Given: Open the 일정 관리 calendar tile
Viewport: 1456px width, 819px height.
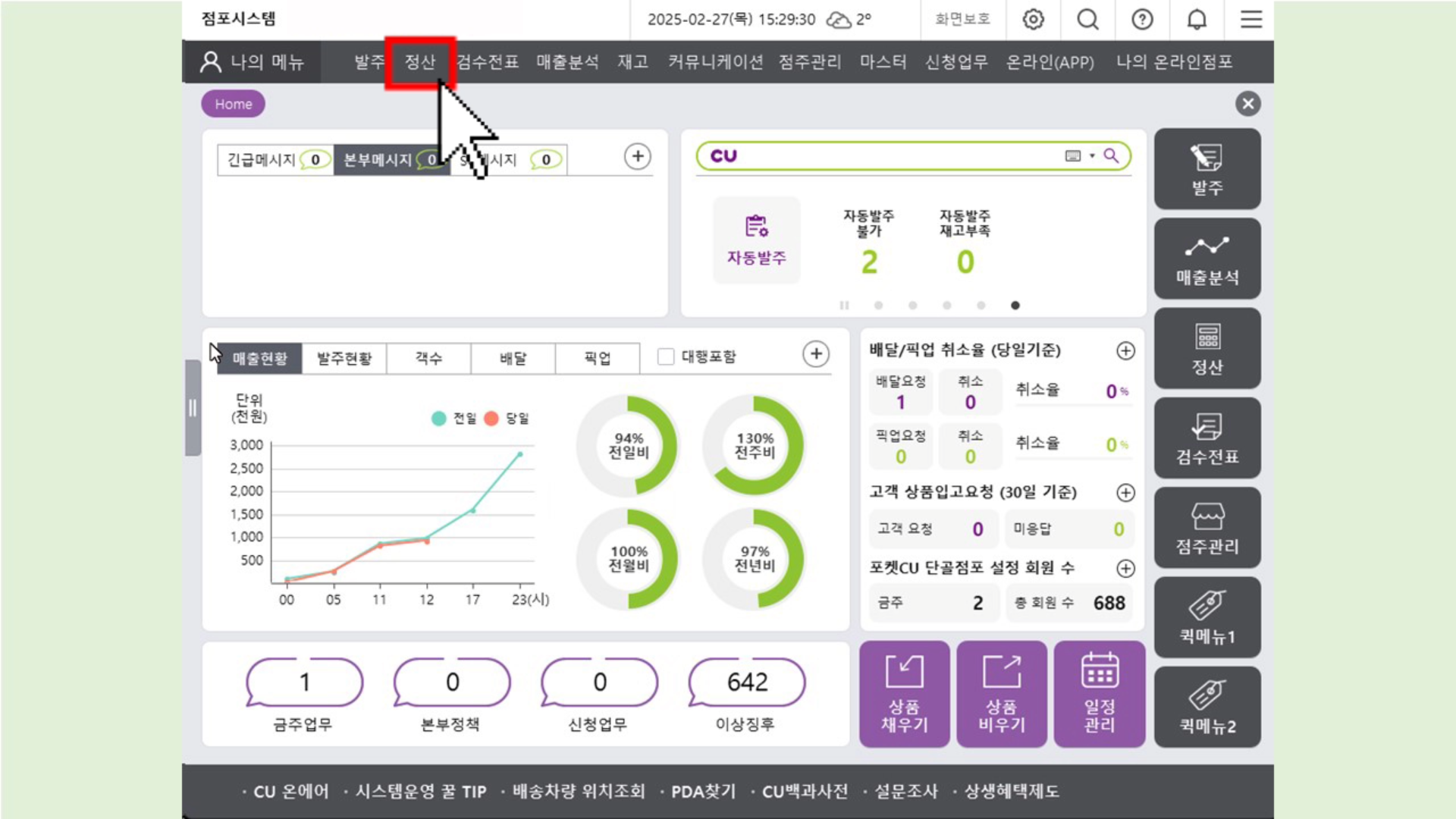Looking at the screenshot, I should tap(1099, 694).
